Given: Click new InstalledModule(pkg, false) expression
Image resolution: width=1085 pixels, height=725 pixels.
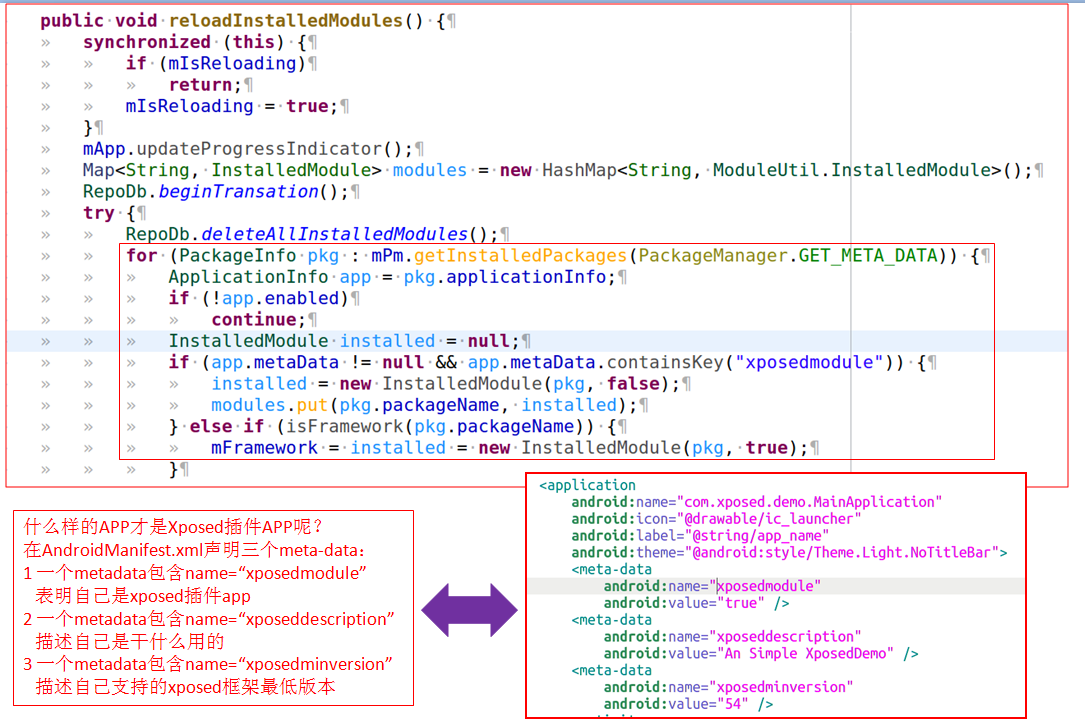Looking at the screenshot, I should pos(504,384).
